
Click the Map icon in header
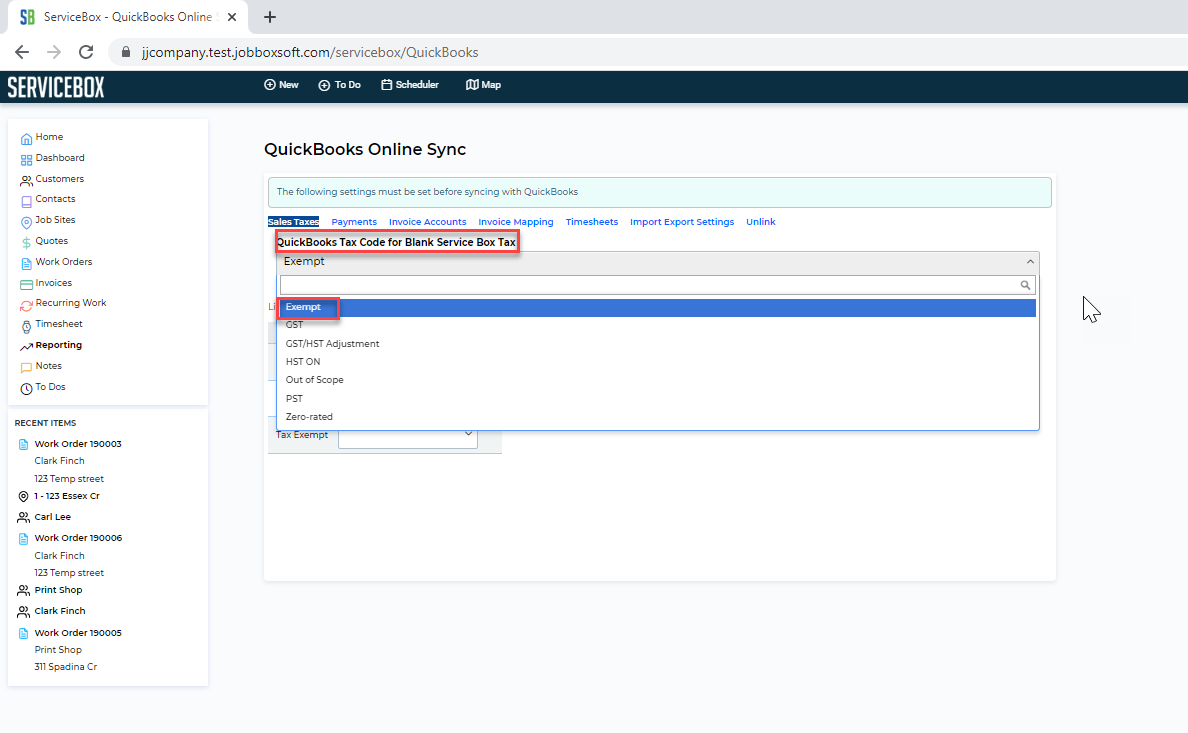point(472,85)
